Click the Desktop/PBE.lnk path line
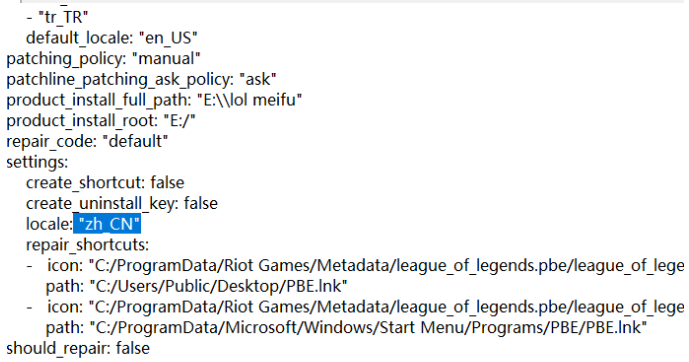The height and width of the screenshot is (362, 689). coord(196,286)
